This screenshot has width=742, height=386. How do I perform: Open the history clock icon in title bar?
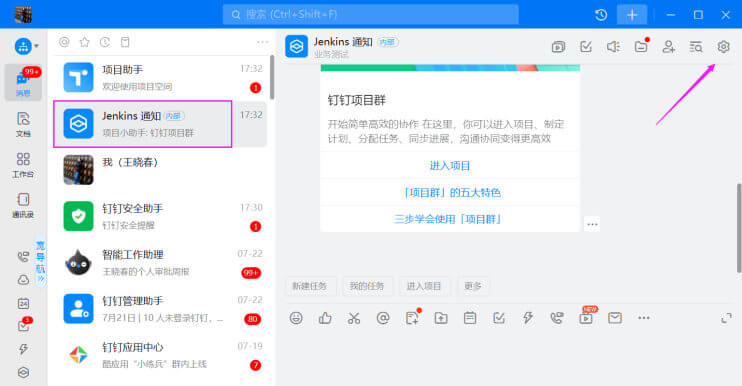[601, 15]
